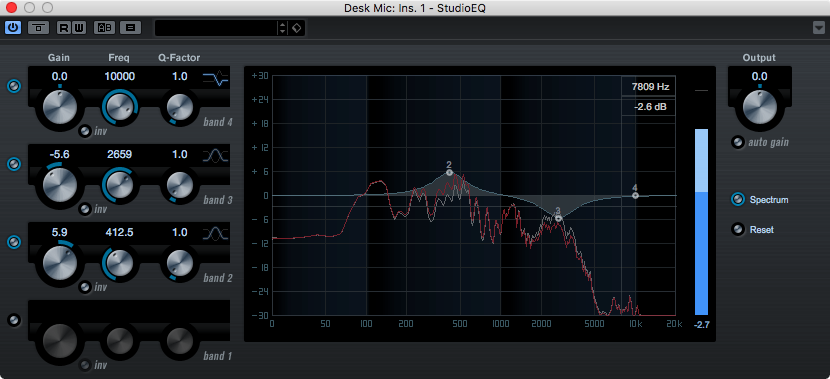
Task: Toggle band 2 on/off
Action: point(14,242)
